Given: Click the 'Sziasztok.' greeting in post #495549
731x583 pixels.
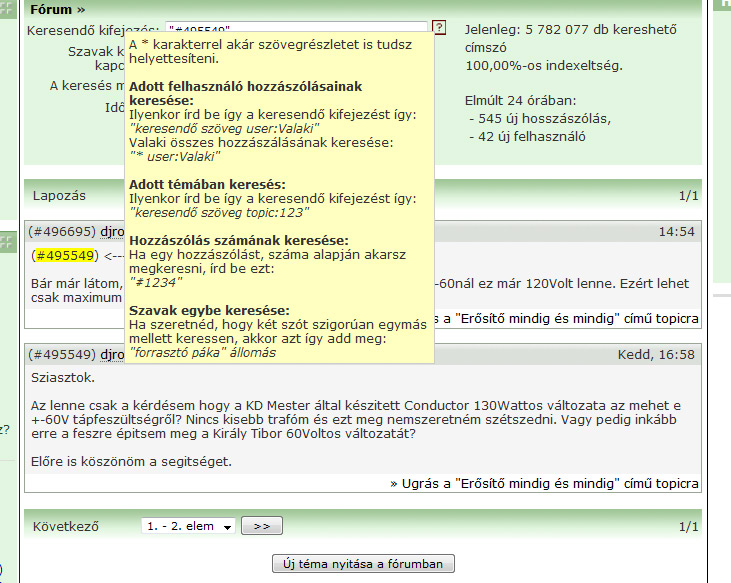Looking at the screenshot, I should pyautogui.click(x=63, y=377).
